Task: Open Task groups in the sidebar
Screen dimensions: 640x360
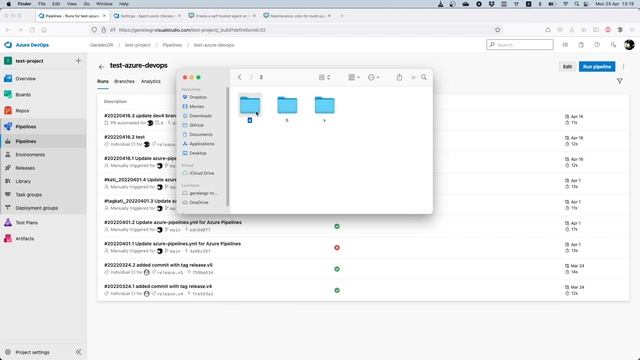Action: [x=29, y=195]
